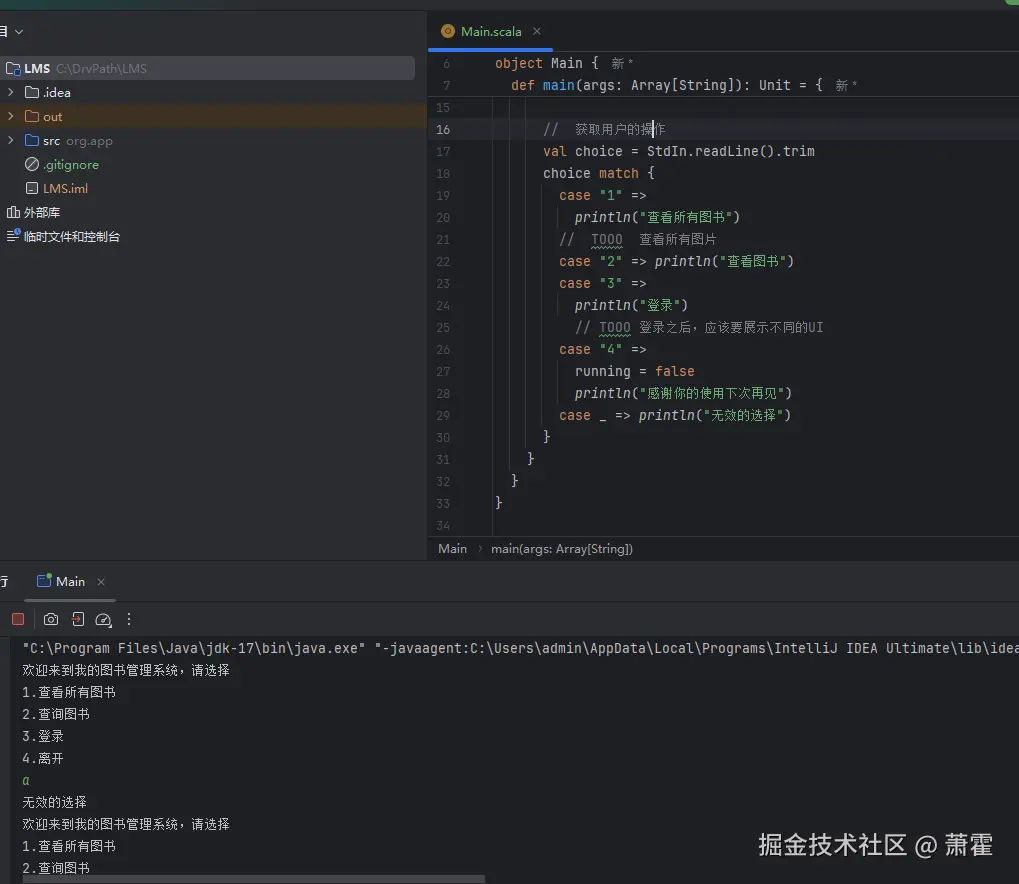The height and width of the screenshot is (884, 1019).
Task: Open the profiler gauge icon in run toolbar
Action: pyautogui.click(x=103, y=619)
